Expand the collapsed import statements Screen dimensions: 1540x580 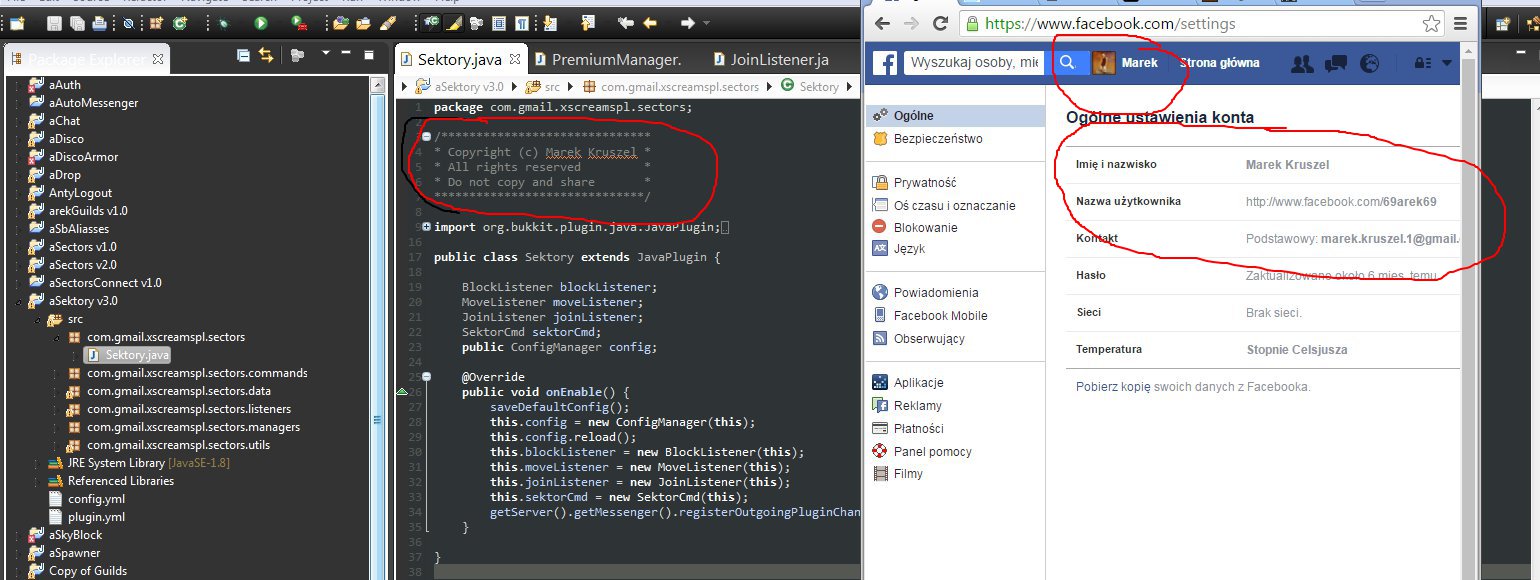coord(427,227)
